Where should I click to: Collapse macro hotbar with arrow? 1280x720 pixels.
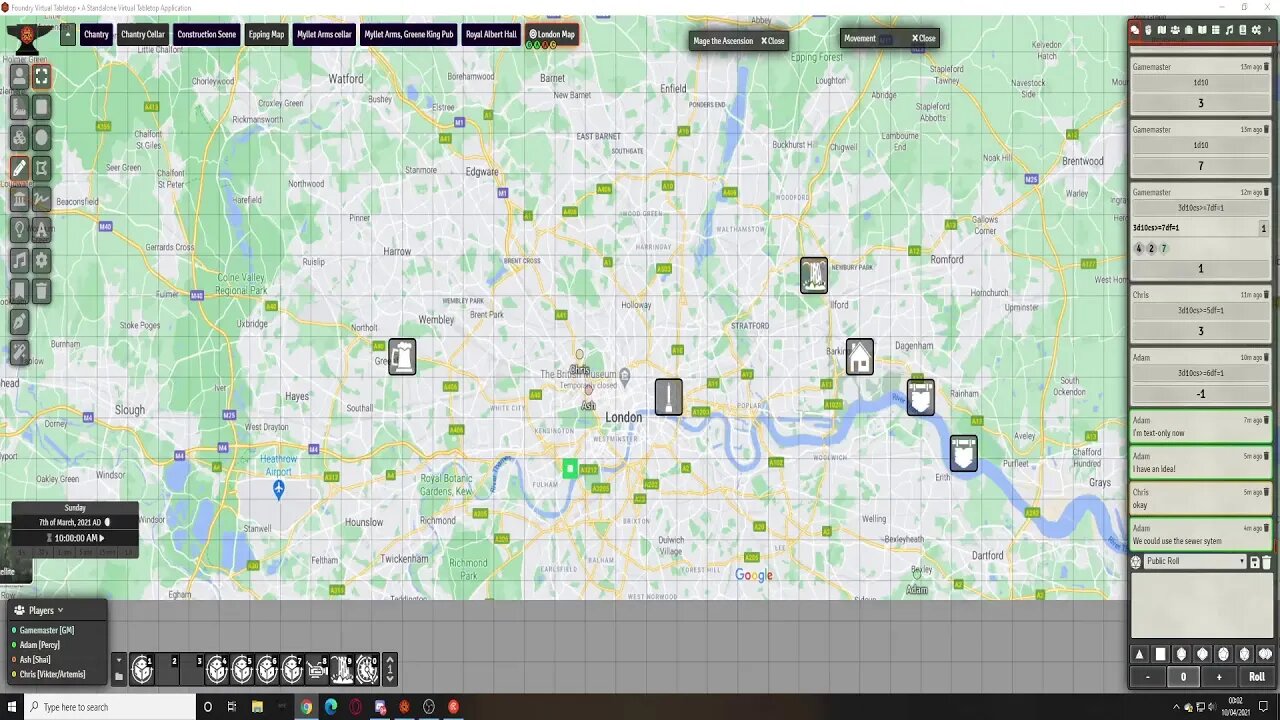coord(119,660)
